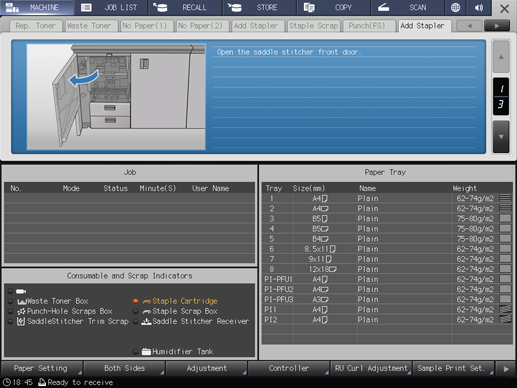Click the Waste Toner Box icon
517x388 pixels.
[x=22, y=301]
